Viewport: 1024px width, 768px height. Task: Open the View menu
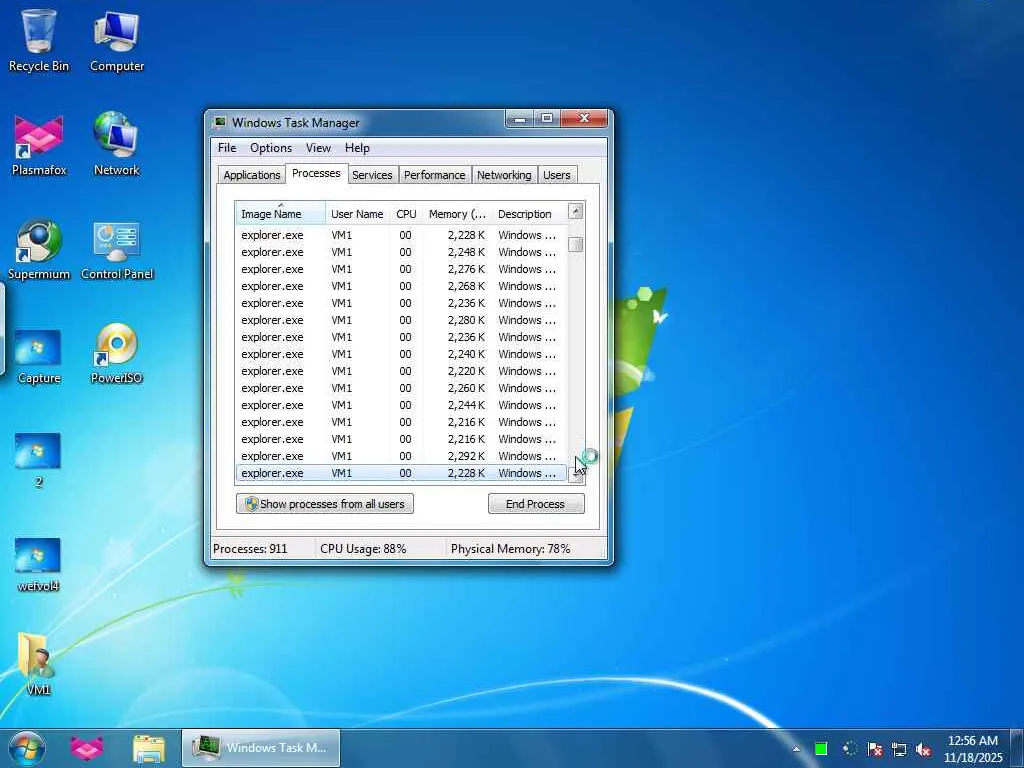click(x=318, y=148)
